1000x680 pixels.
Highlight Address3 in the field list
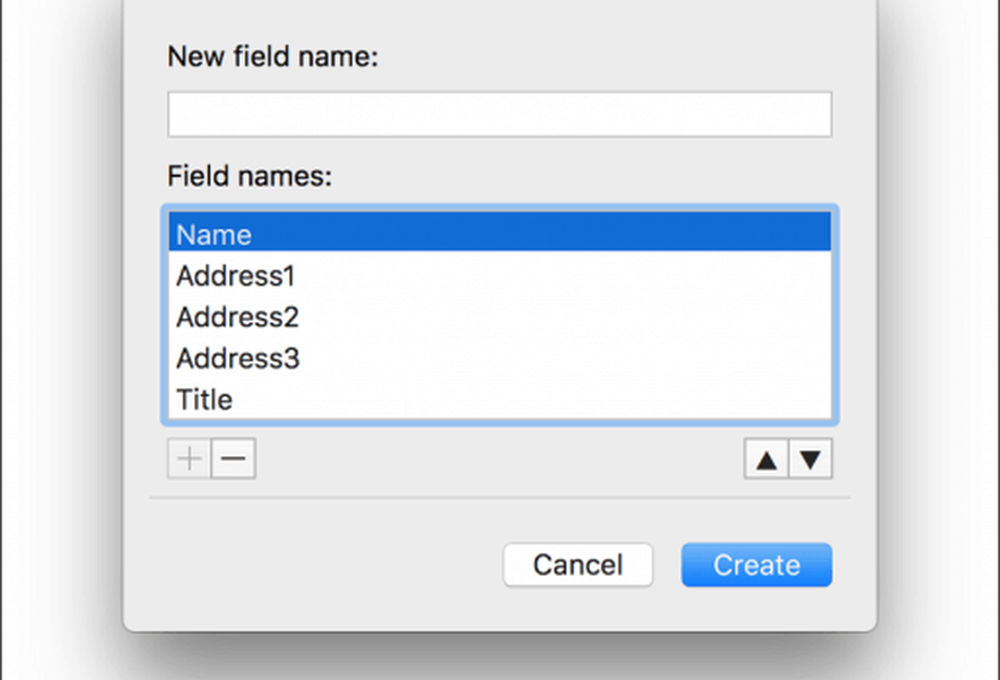pos(499,358)
